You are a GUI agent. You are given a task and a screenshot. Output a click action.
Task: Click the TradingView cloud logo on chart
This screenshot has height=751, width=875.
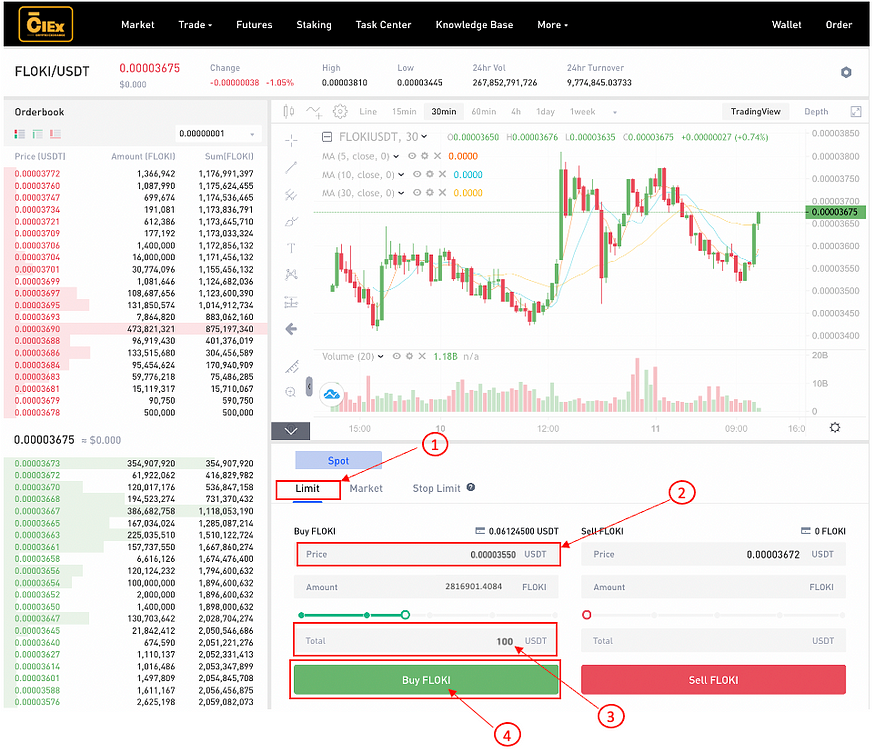point(331,394)
